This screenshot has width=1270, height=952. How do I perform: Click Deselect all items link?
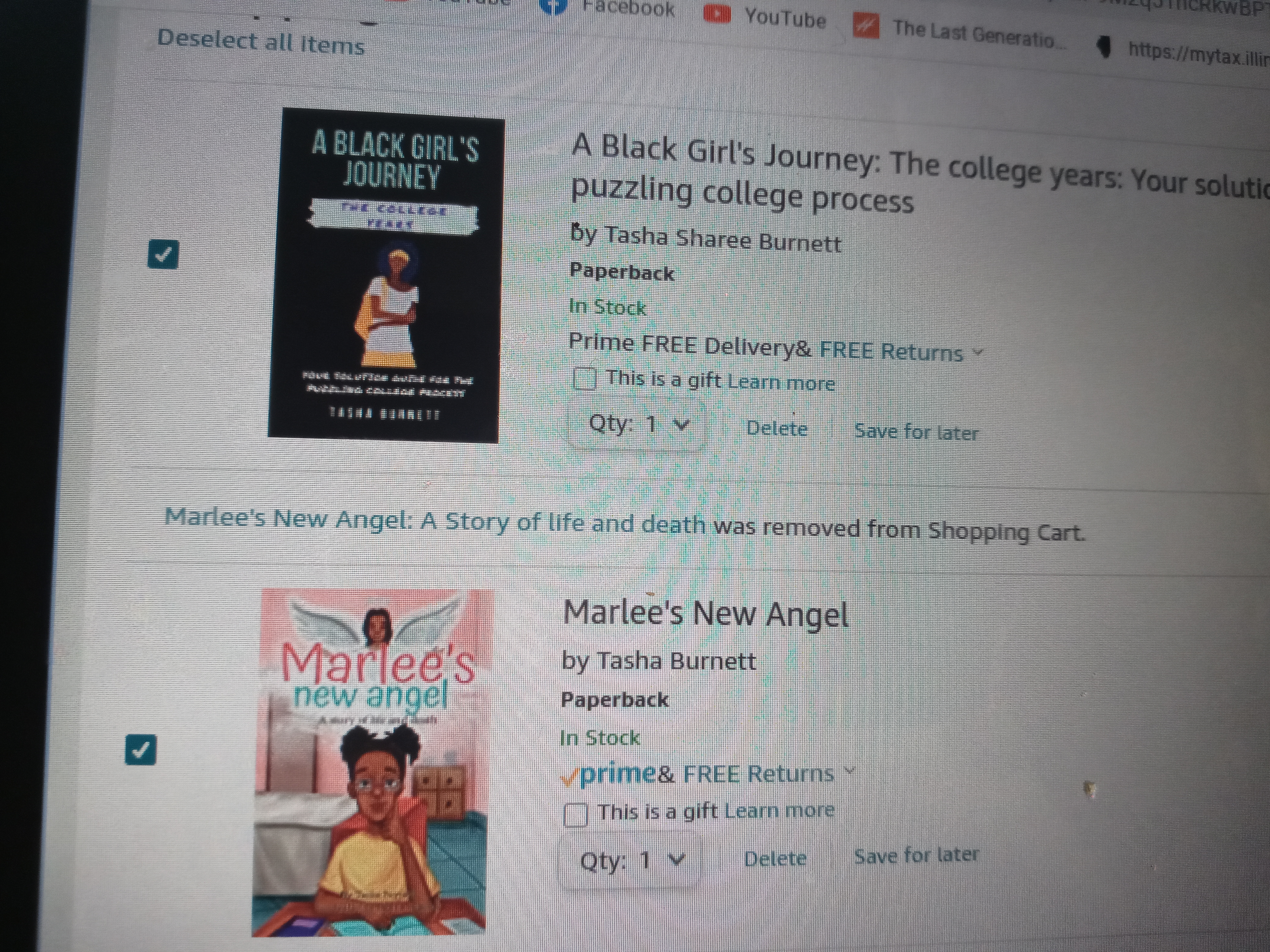[261, 42]
